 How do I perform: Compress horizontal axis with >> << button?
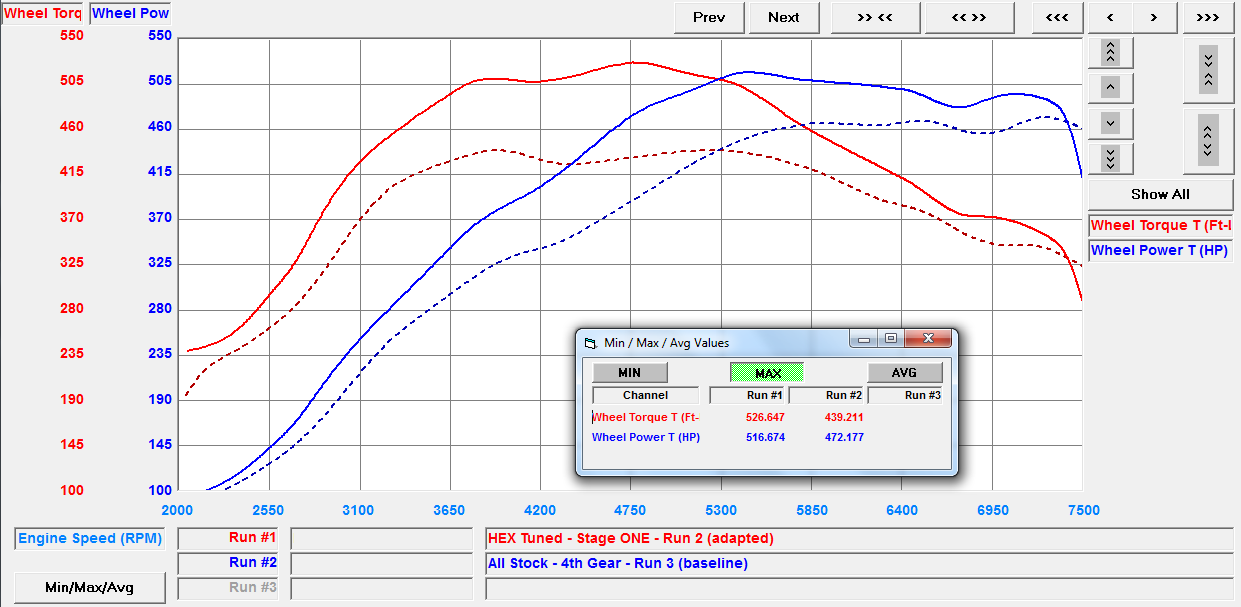click(x=875, y=17)
